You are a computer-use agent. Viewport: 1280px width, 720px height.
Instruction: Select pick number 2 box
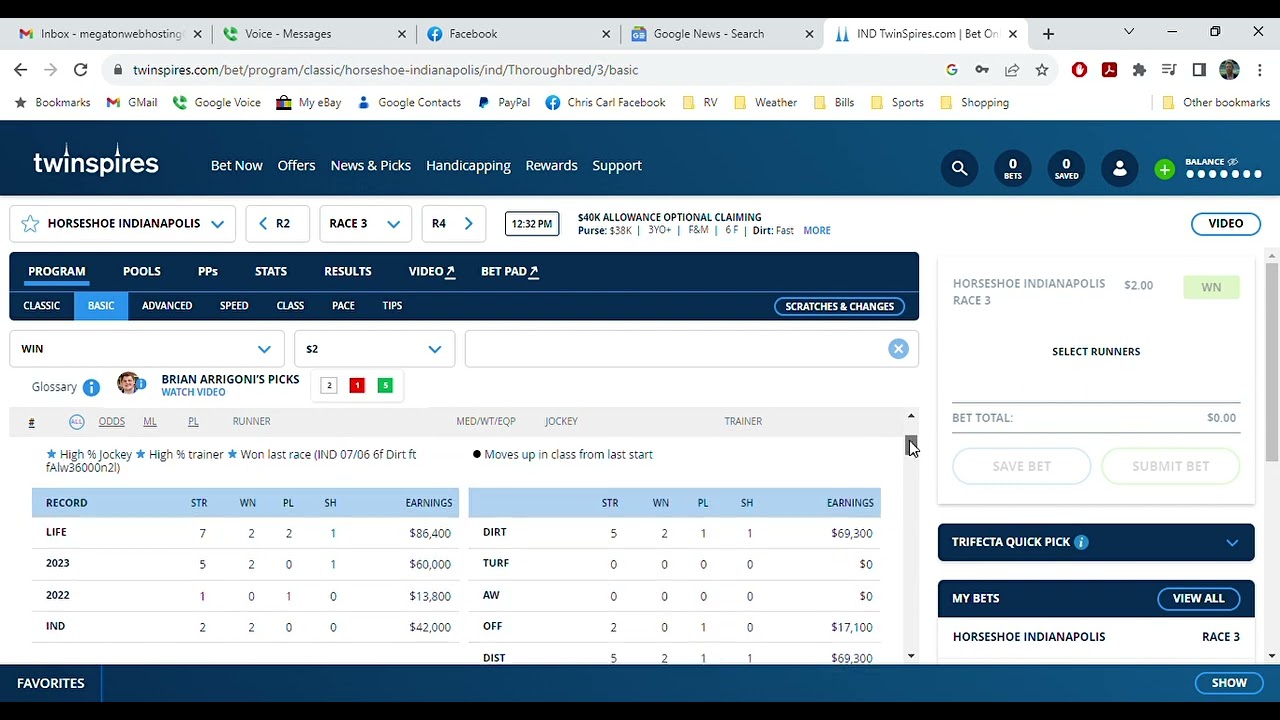[329, 385]
